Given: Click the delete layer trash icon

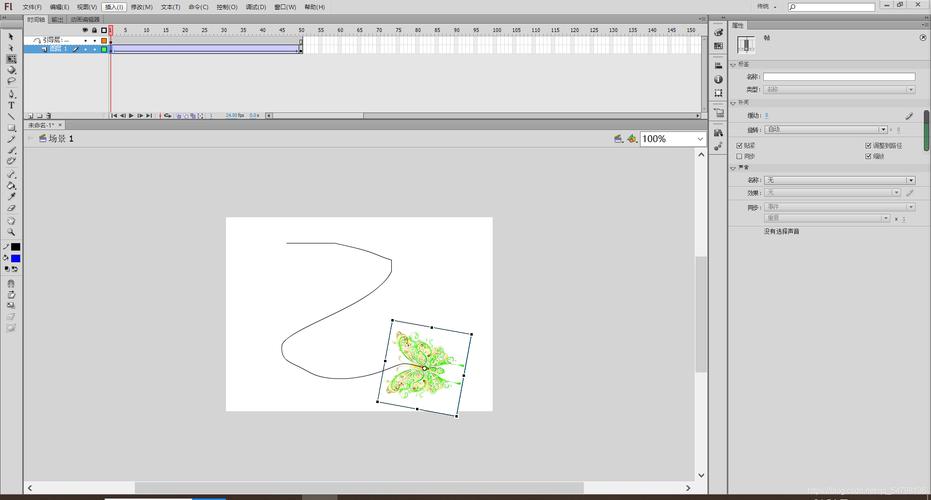Looking at the screenshot, I should pyautogui.click(x=49, y=116).
